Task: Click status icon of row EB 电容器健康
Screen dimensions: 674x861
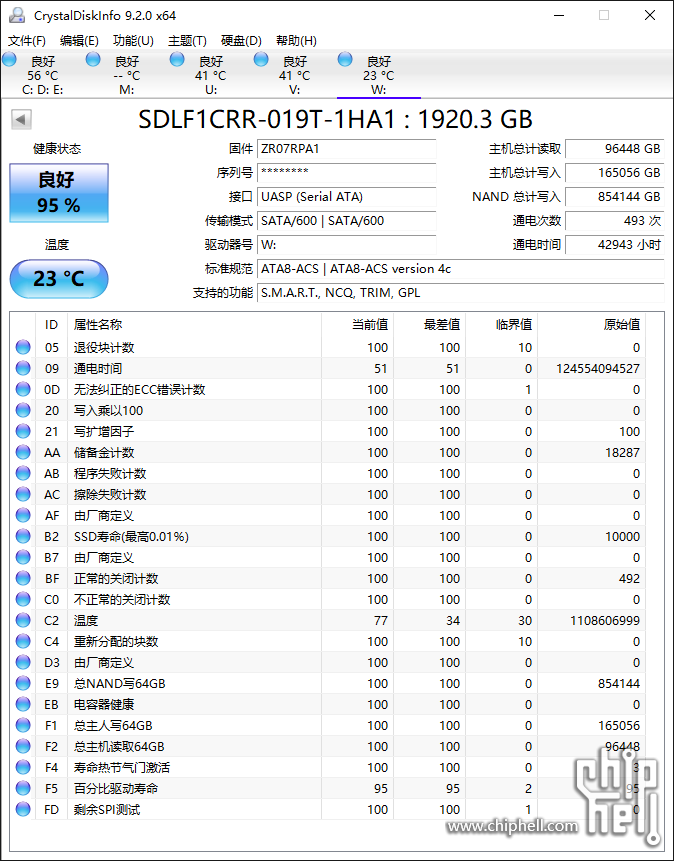Action: click(x=23, y=704)
